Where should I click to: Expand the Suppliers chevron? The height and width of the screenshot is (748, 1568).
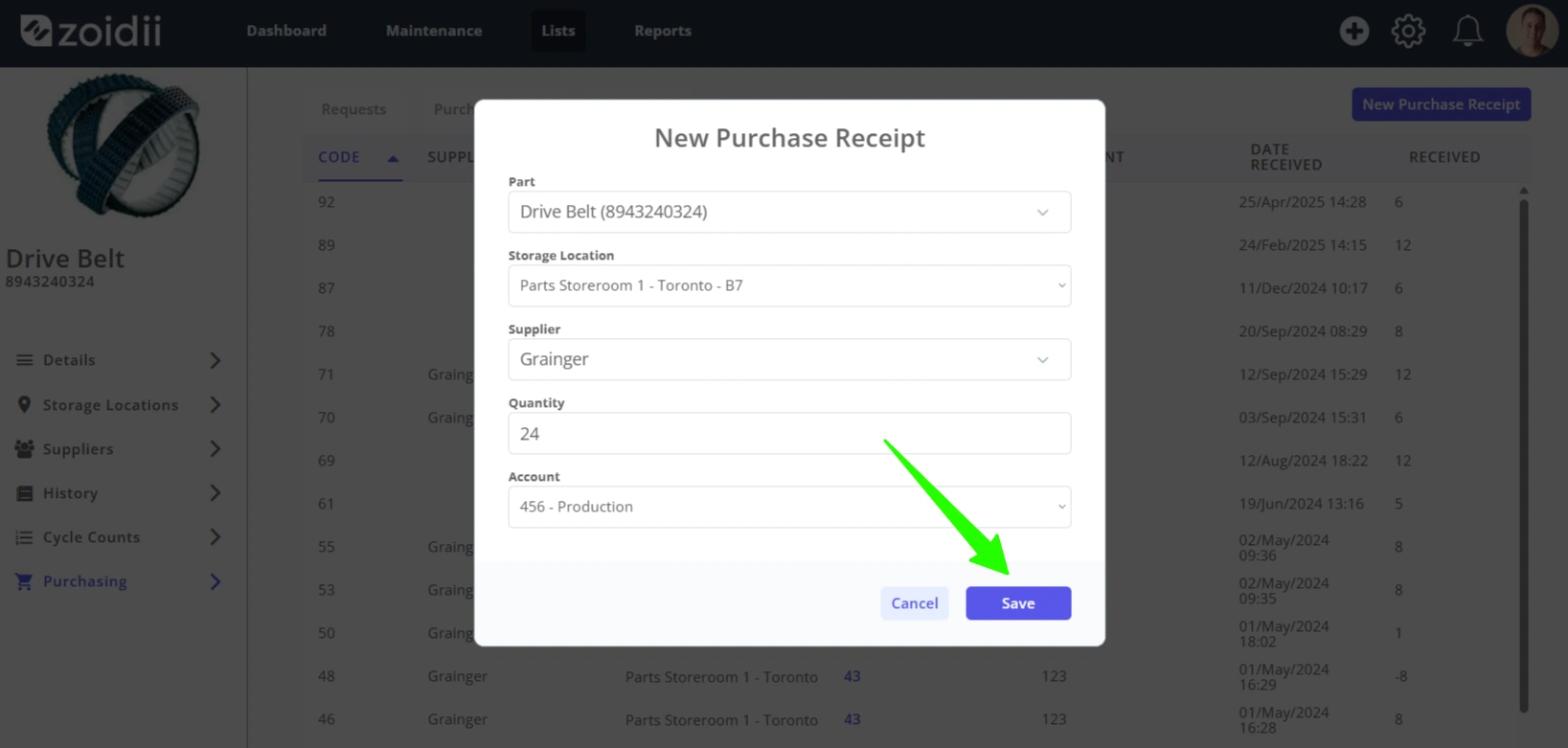216,449
